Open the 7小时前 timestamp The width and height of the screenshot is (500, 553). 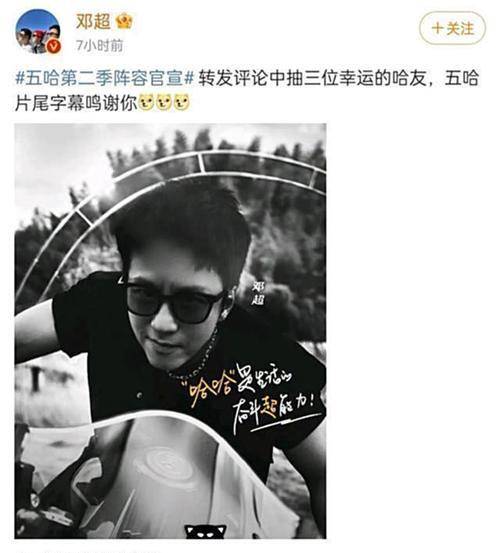[100, 45]
